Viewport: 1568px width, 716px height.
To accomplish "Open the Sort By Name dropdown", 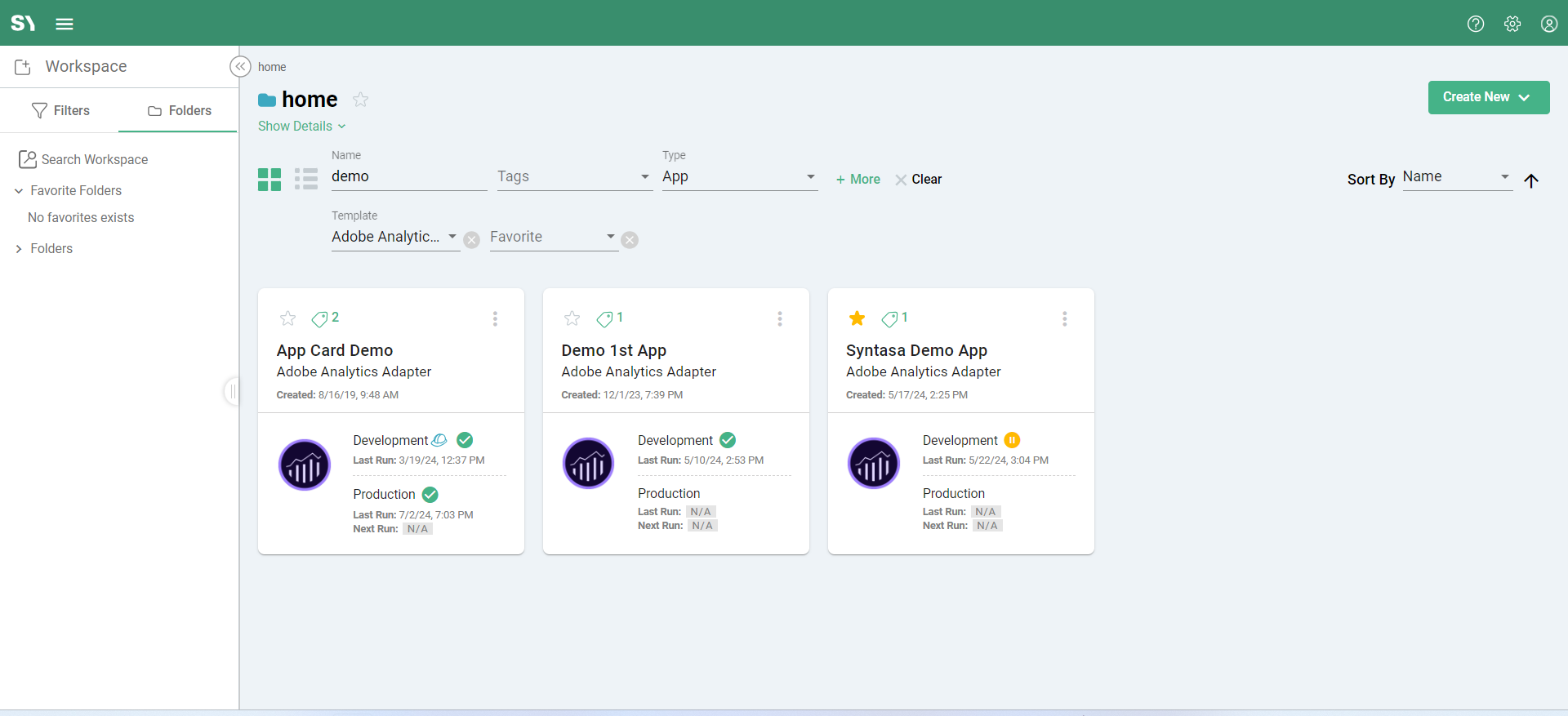I will [1456, 177].
